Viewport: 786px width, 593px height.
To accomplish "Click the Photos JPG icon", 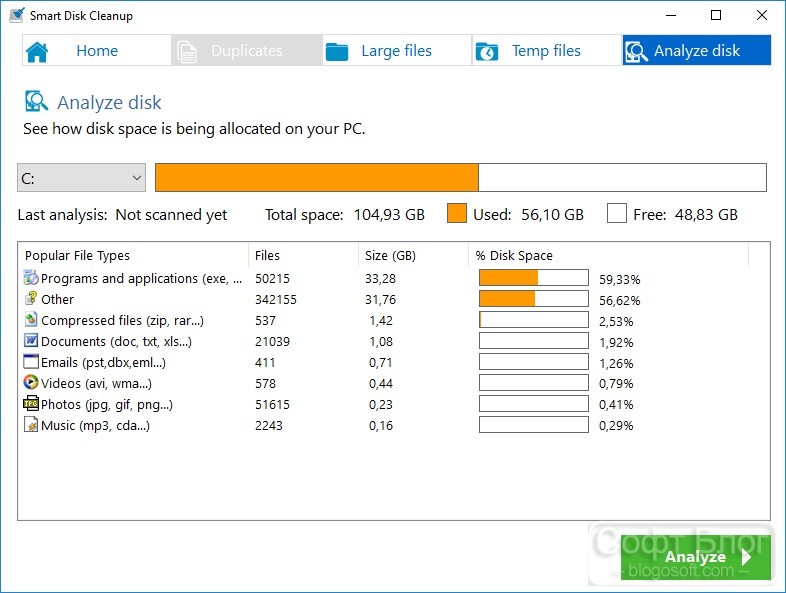I will pos(31,404).
